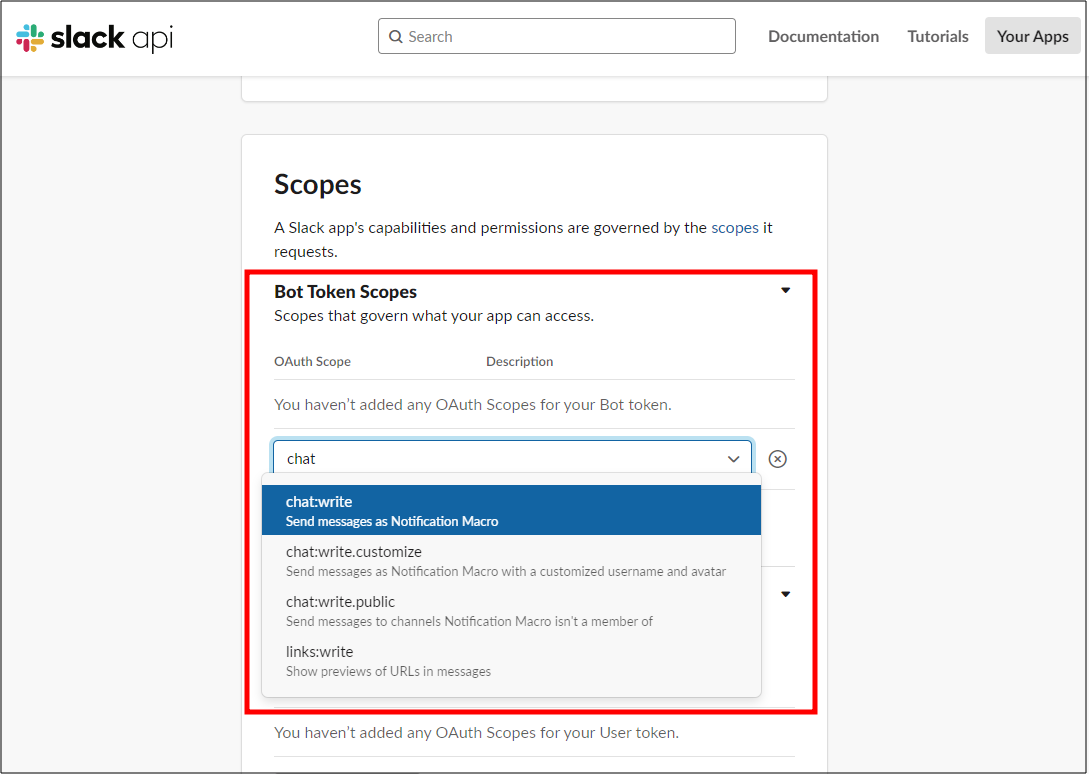Screen dimensions: 1089x774
Task: Click the OAuth Scope column header
Action: tap(313, 361)
